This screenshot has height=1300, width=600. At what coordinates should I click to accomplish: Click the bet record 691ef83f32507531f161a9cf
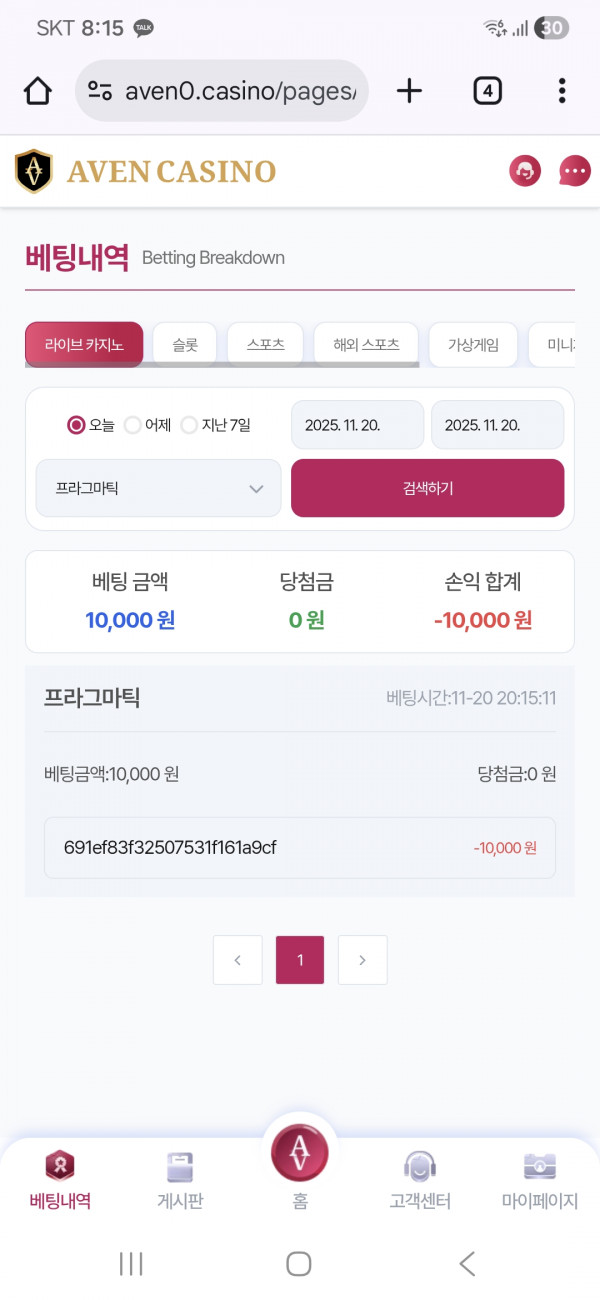(x=299, y=846)
